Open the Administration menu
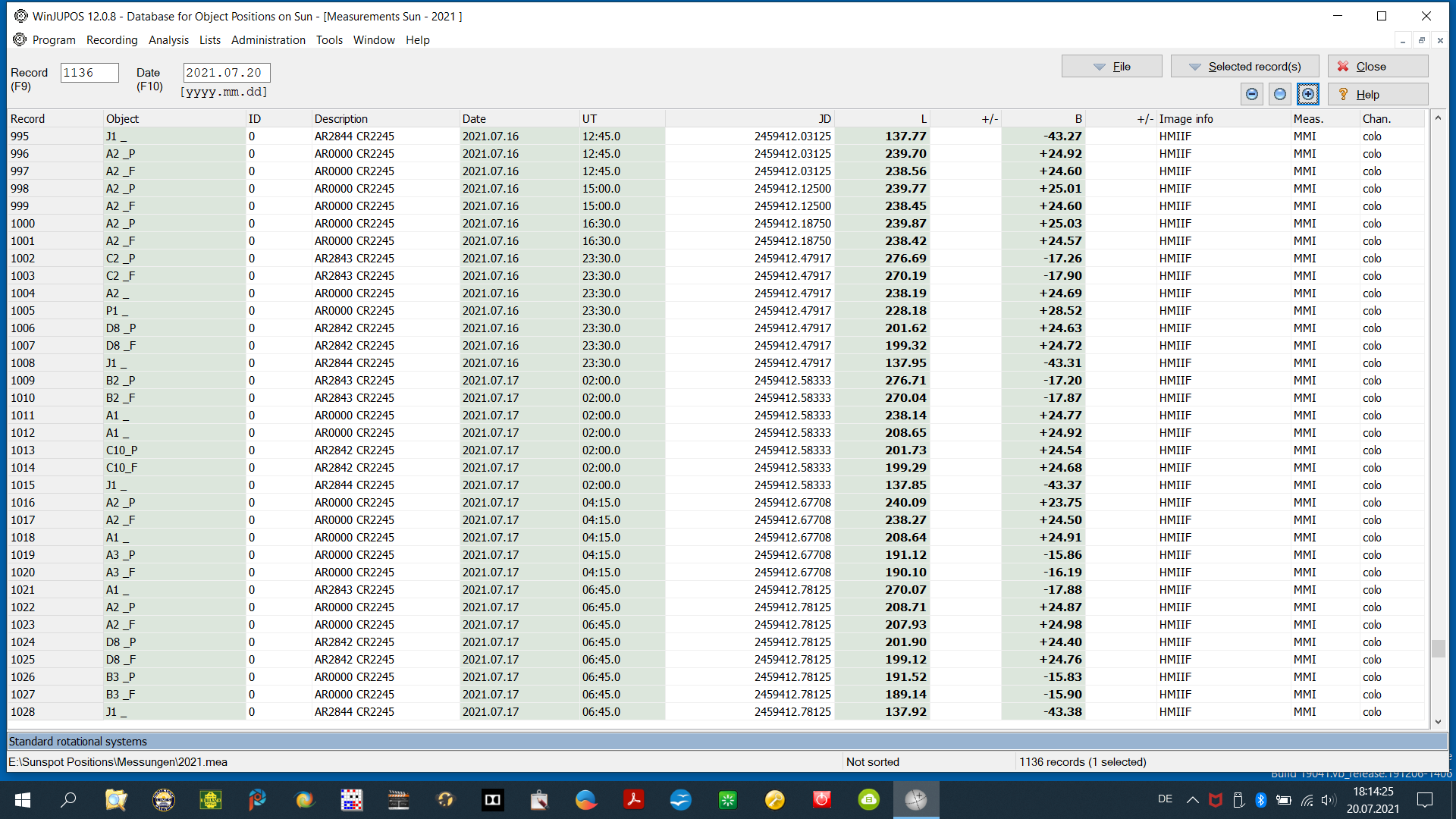The height and width of the screenshot is (819, 1456). 268,40
